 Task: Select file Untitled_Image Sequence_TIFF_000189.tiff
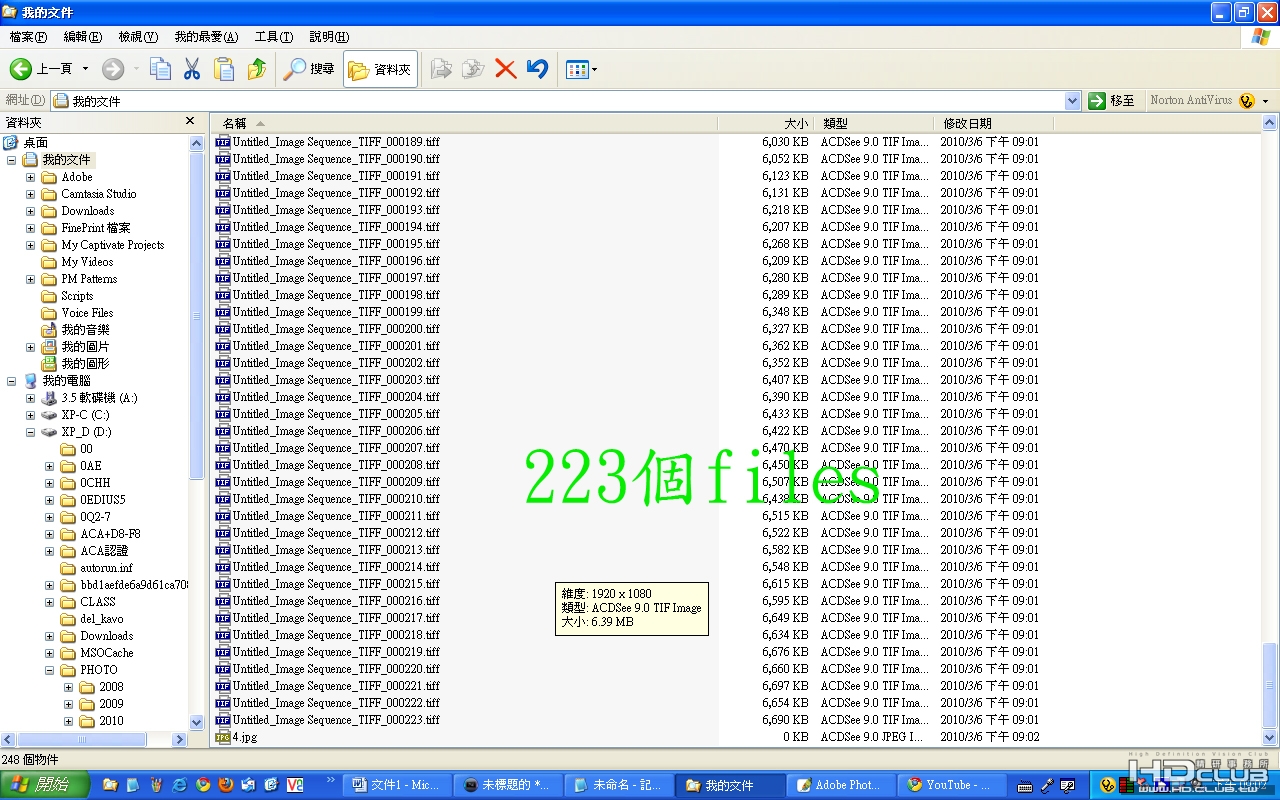click(x=336, y=142)
